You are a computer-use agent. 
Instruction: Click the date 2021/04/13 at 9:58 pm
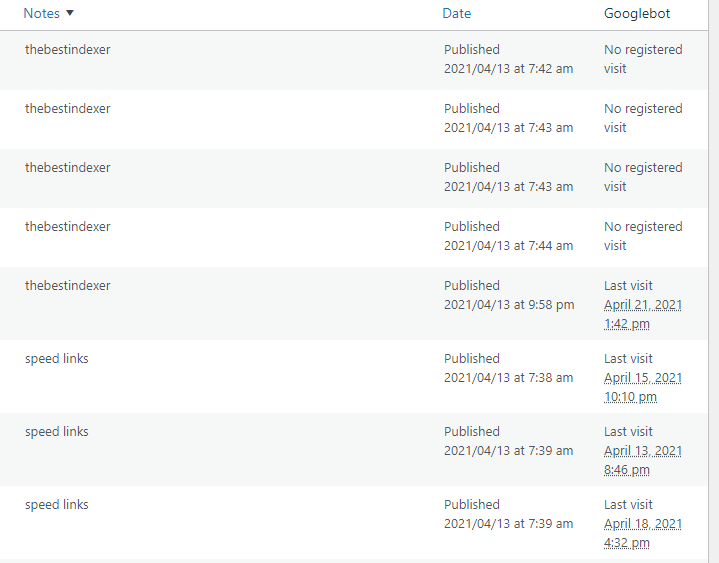(509, 305)
